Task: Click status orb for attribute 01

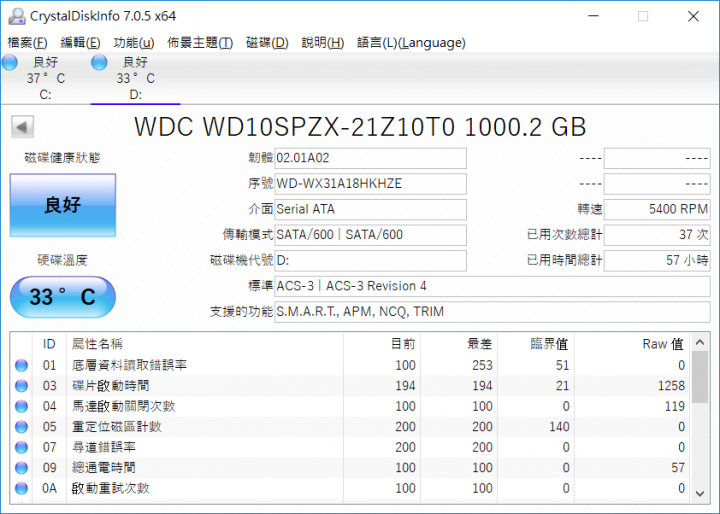Action: (22, 366)
